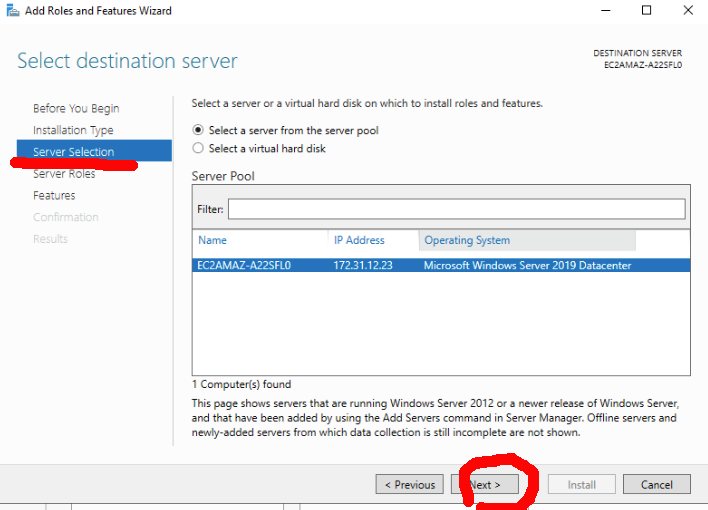
Task: Click the wizard icon in title bar
Action: tap(11, 11)
